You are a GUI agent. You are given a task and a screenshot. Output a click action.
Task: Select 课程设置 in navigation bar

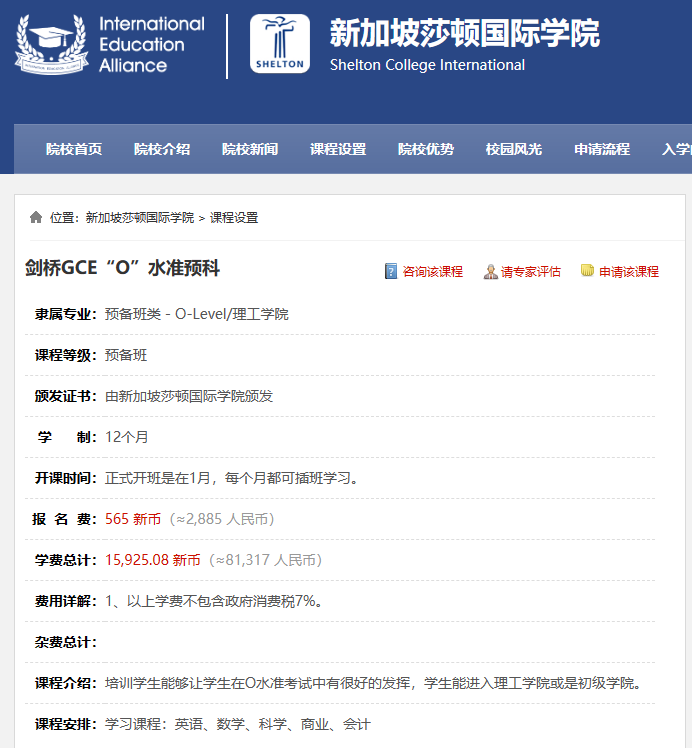[338, 149]
